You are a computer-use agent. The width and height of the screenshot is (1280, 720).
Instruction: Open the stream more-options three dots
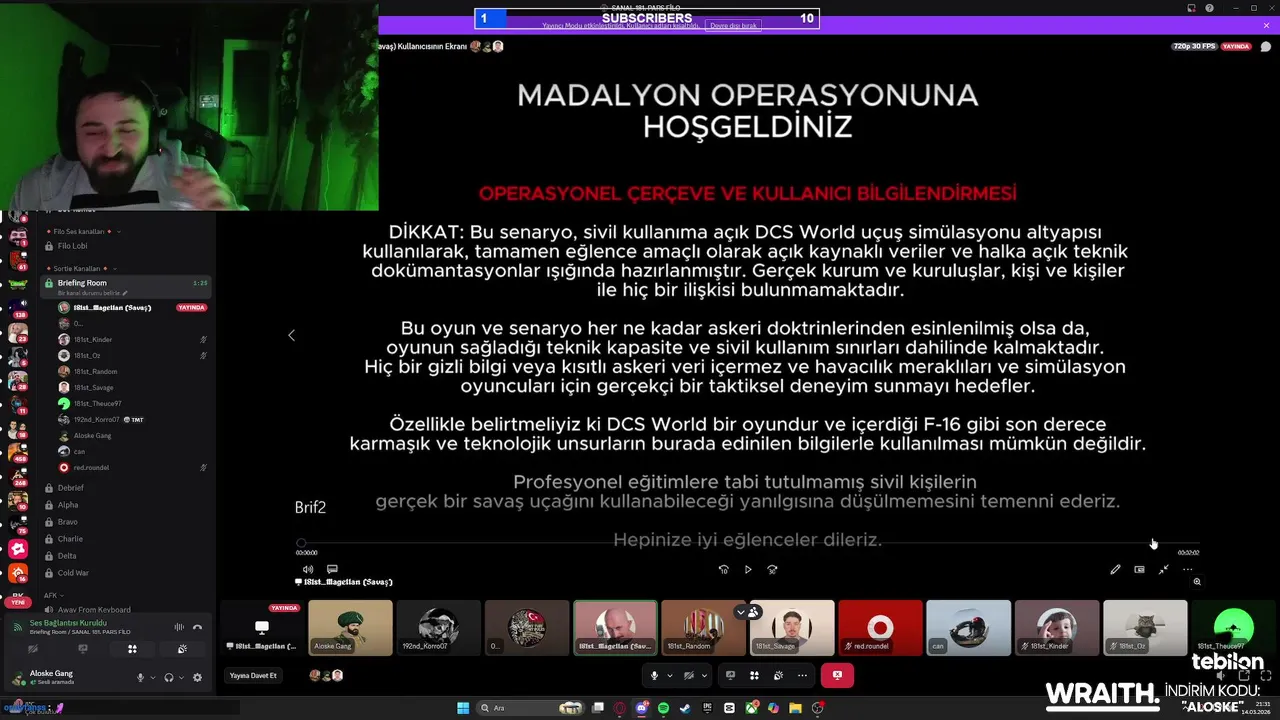click(x=1187, y=569)
